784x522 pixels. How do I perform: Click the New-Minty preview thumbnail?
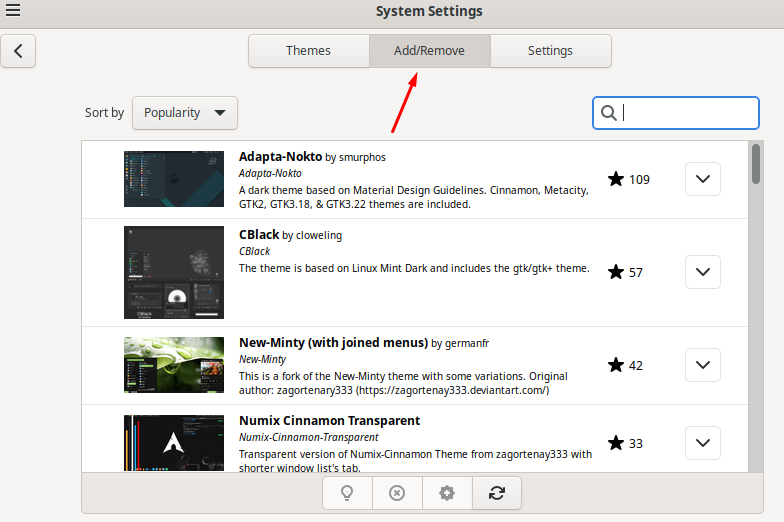174,365
